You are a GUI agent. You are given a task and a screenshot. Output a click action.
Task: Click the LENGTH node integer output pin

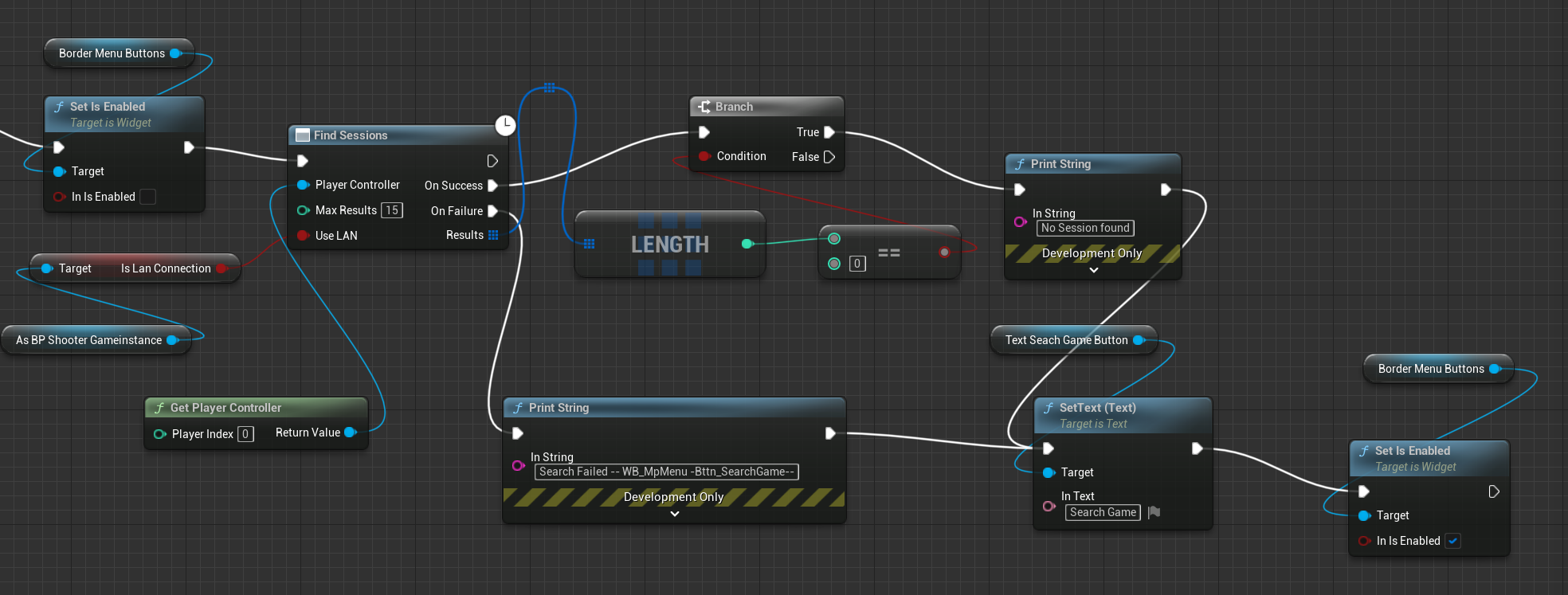tap(747, 244)
